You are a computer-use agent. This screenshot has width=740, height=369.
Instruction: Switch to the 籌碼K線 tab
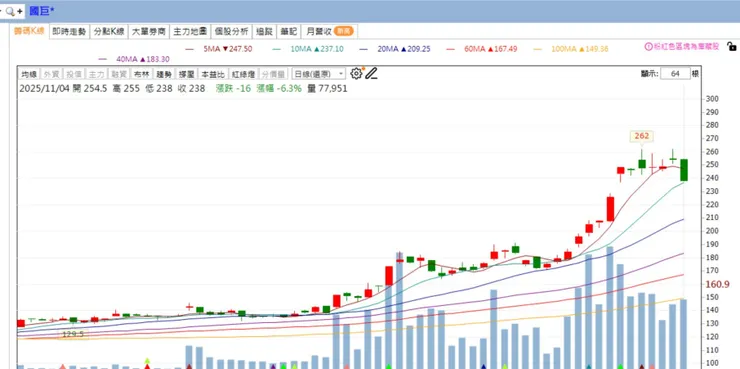(x=29, y=32)
